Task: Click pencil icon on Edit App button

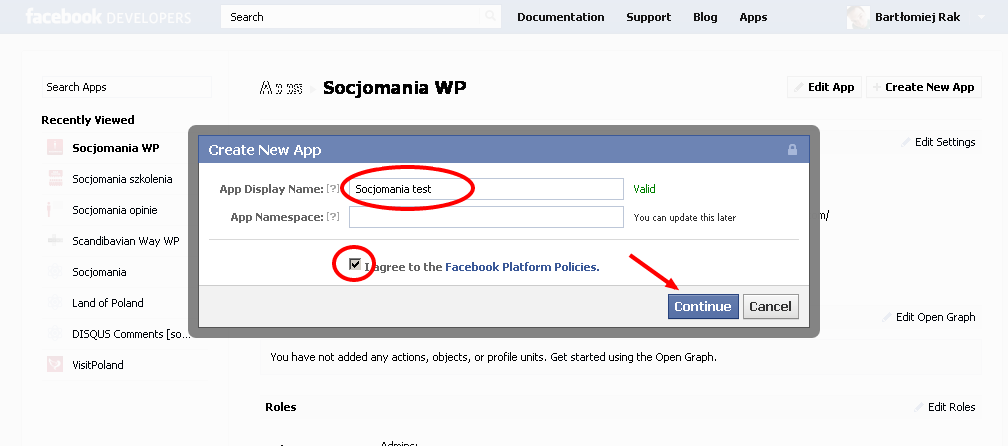Action: [x=798, y=87]
